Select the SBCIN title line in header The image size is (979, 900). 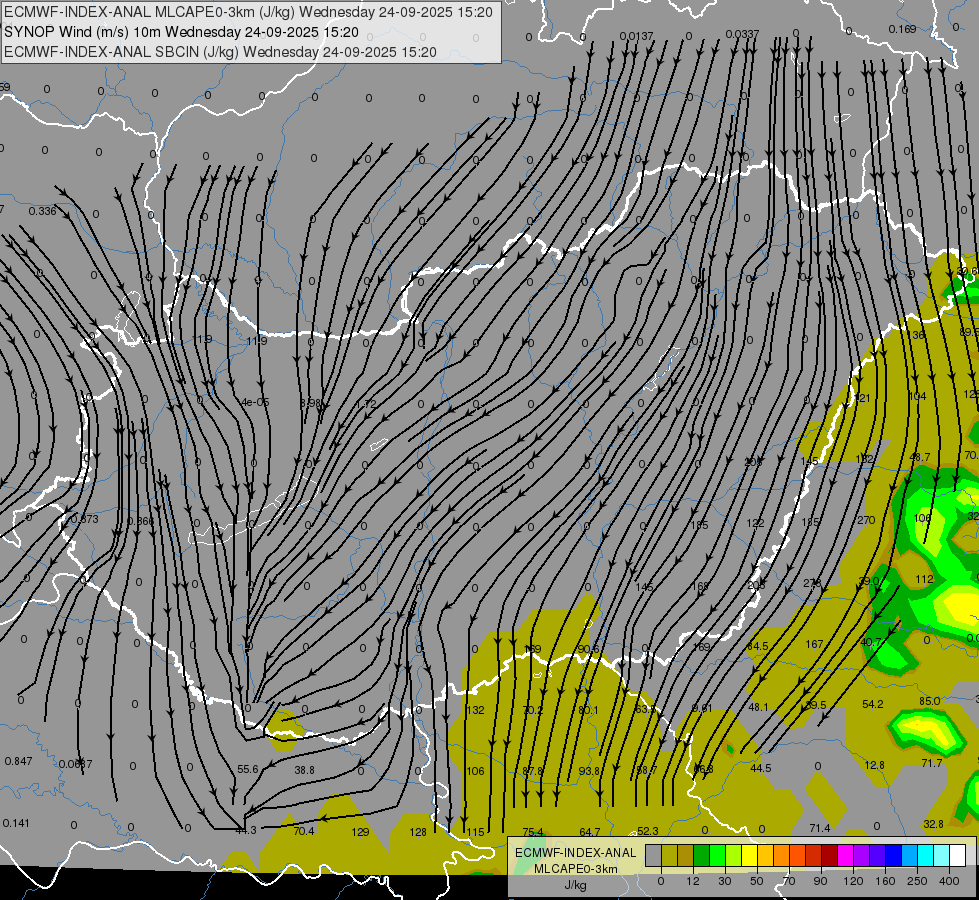220,52
